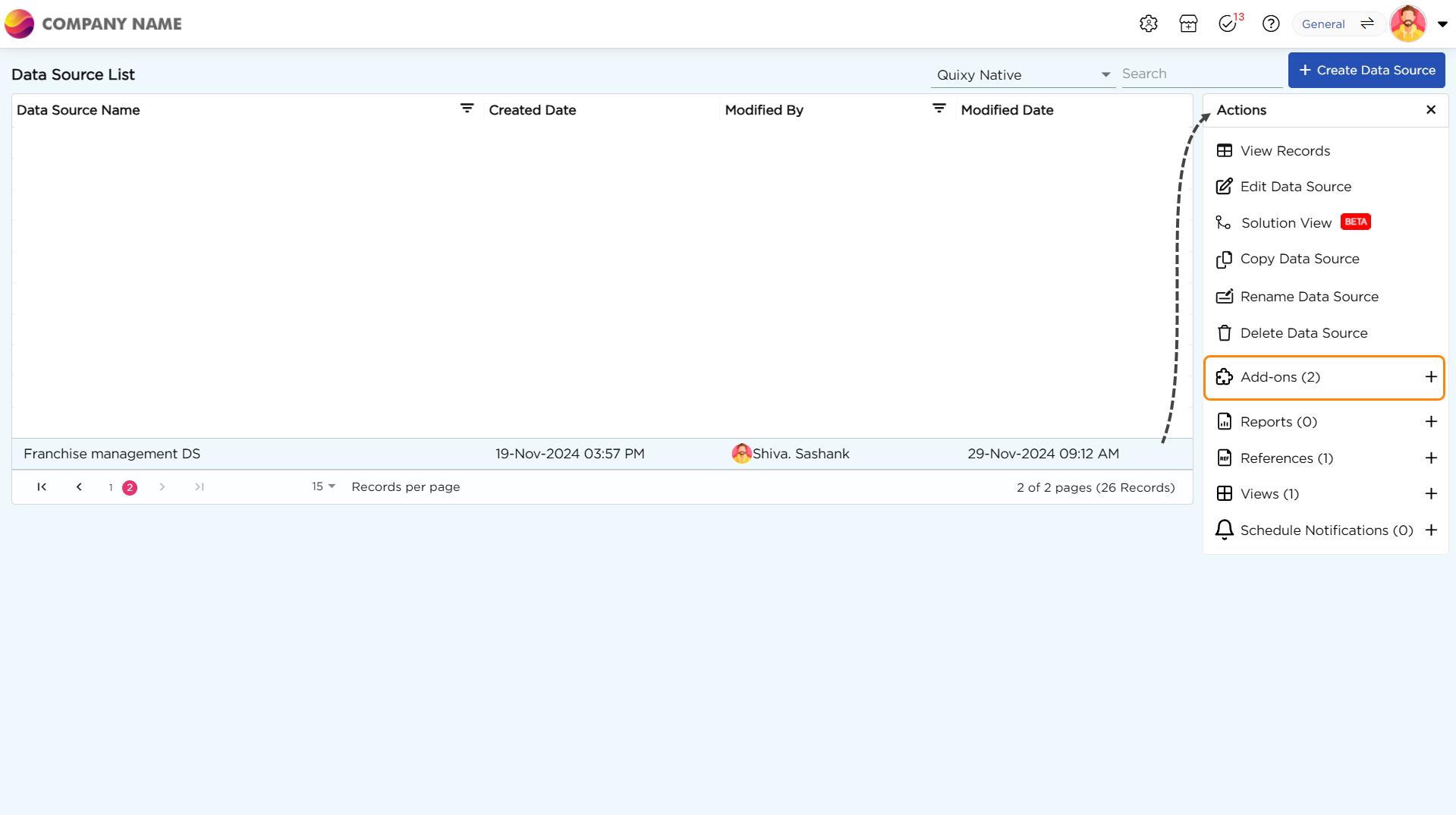This screenshot has height=815, width=1456.
Task: Select View Records from Actions panel
Action: [1285, 151]
